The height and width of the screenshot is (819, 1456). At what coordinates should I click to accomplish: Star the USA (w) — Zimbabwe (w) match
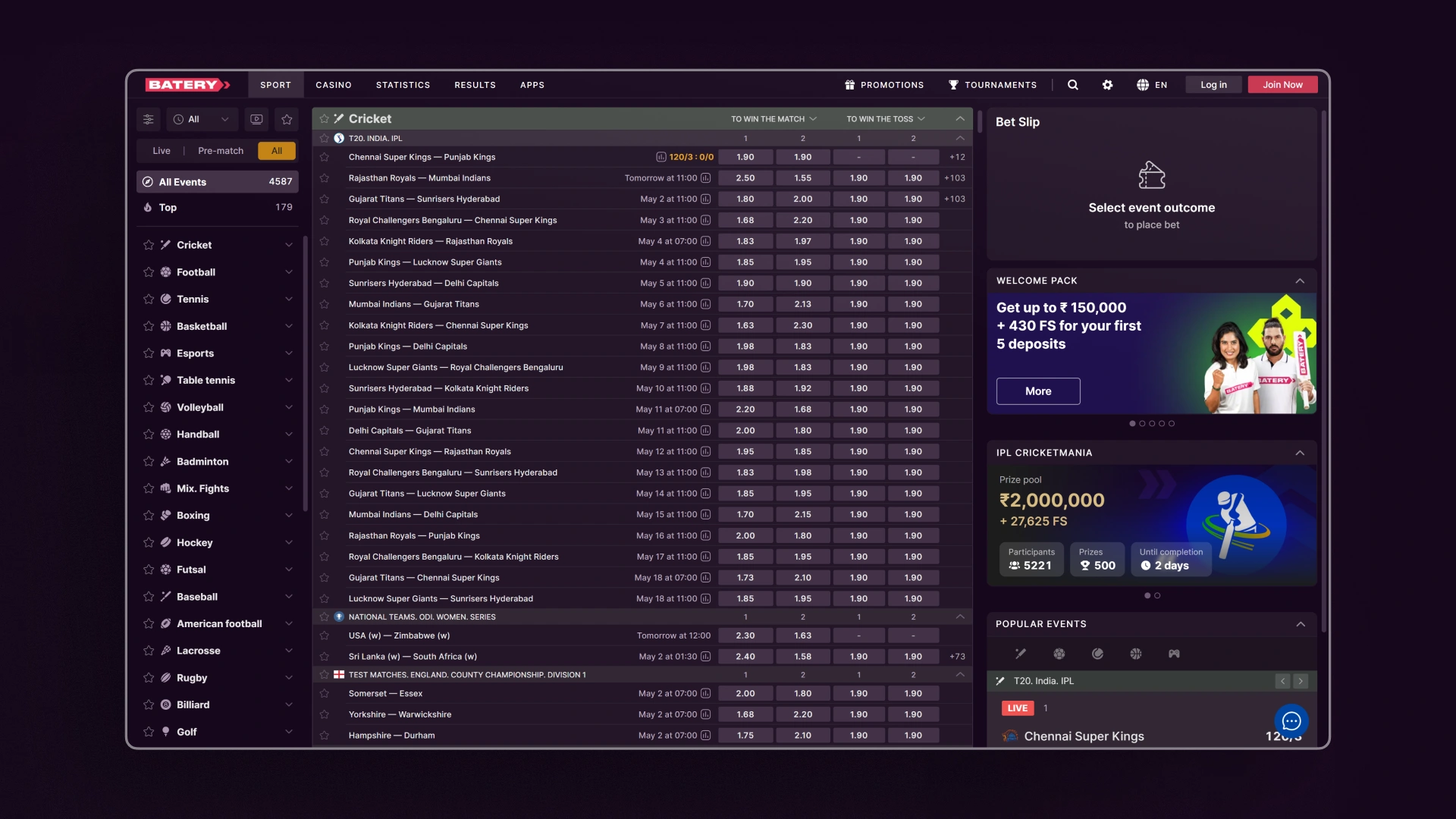pos(325,635)
